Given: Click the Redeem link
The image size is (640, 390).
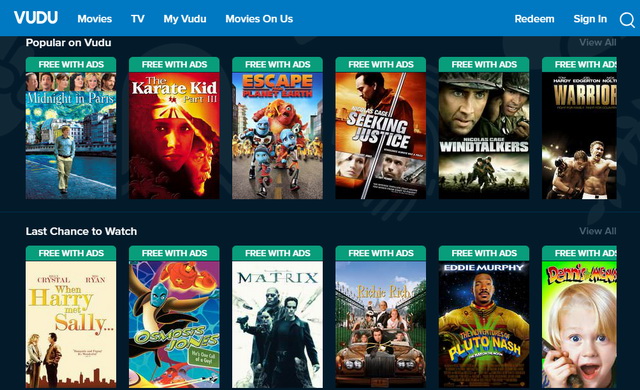Looking at the screenshot, I should pos(534,19).
